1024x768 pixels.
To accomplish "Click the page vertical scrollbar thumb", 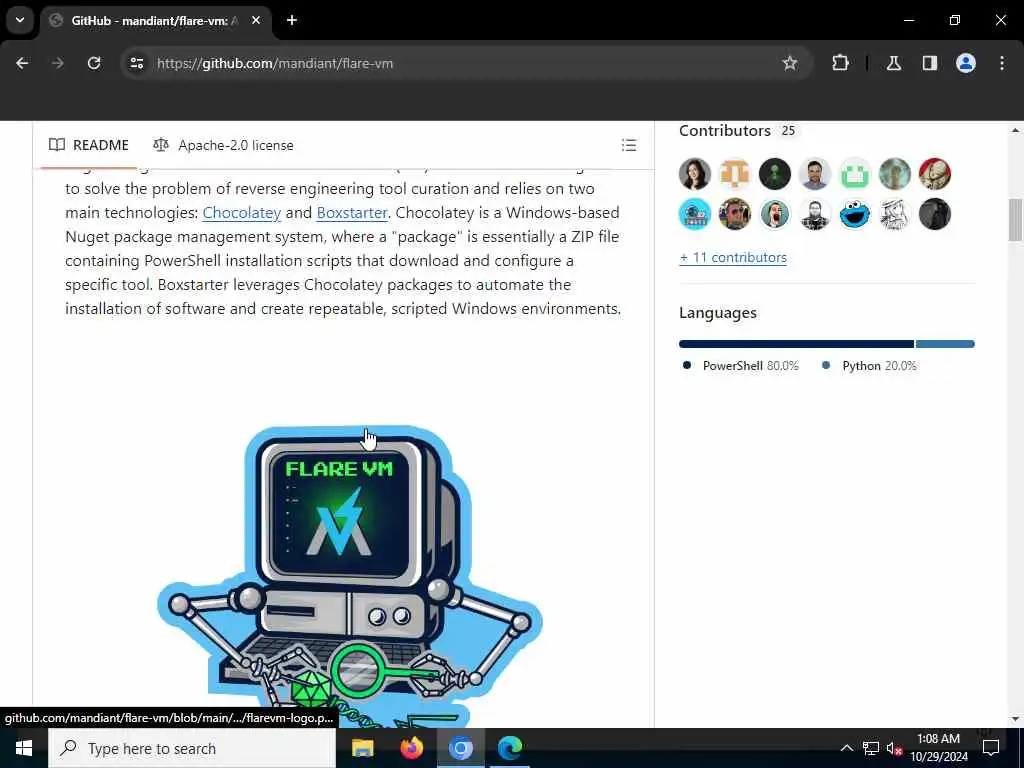I will coord(1015,220).
